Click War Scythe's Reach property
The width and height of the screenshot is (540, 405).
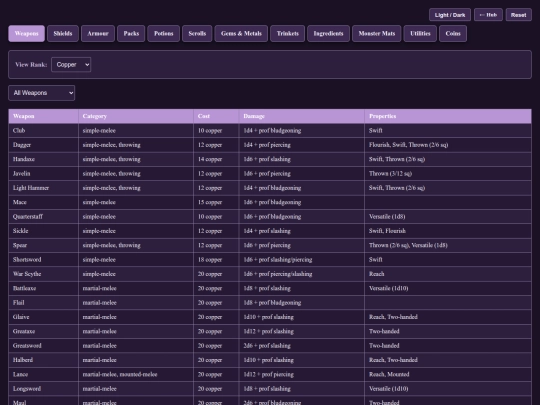(x=376, y=274)
